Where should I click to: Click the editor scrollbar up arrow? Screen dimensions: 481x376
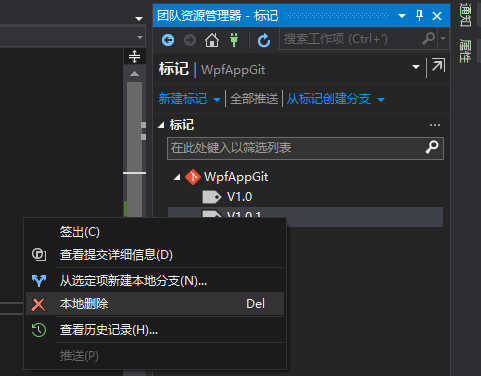tap(134, 74)
